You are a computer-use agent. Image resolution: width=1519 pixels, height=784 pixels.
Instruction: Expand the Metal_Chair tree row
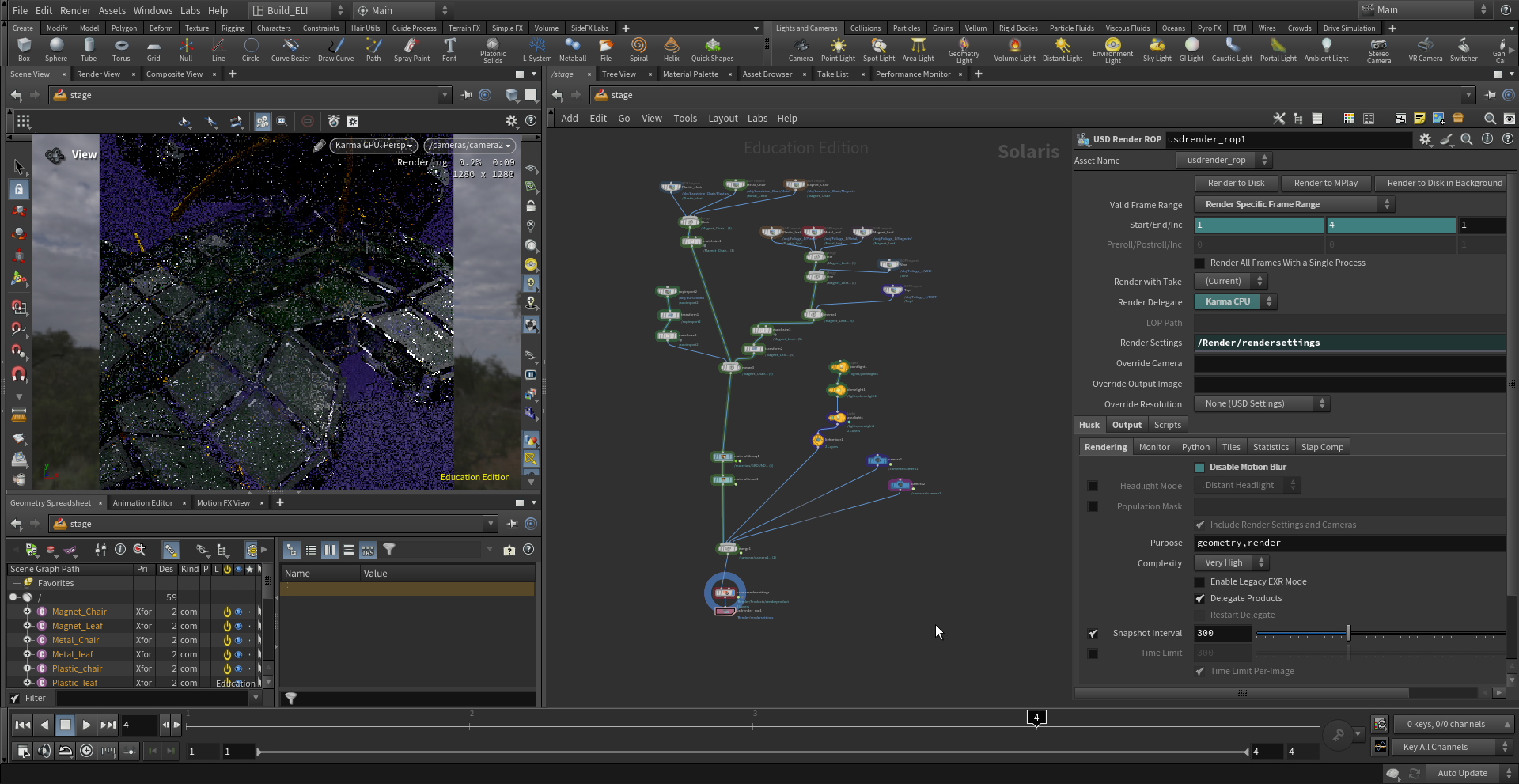[x=27, y=640]
